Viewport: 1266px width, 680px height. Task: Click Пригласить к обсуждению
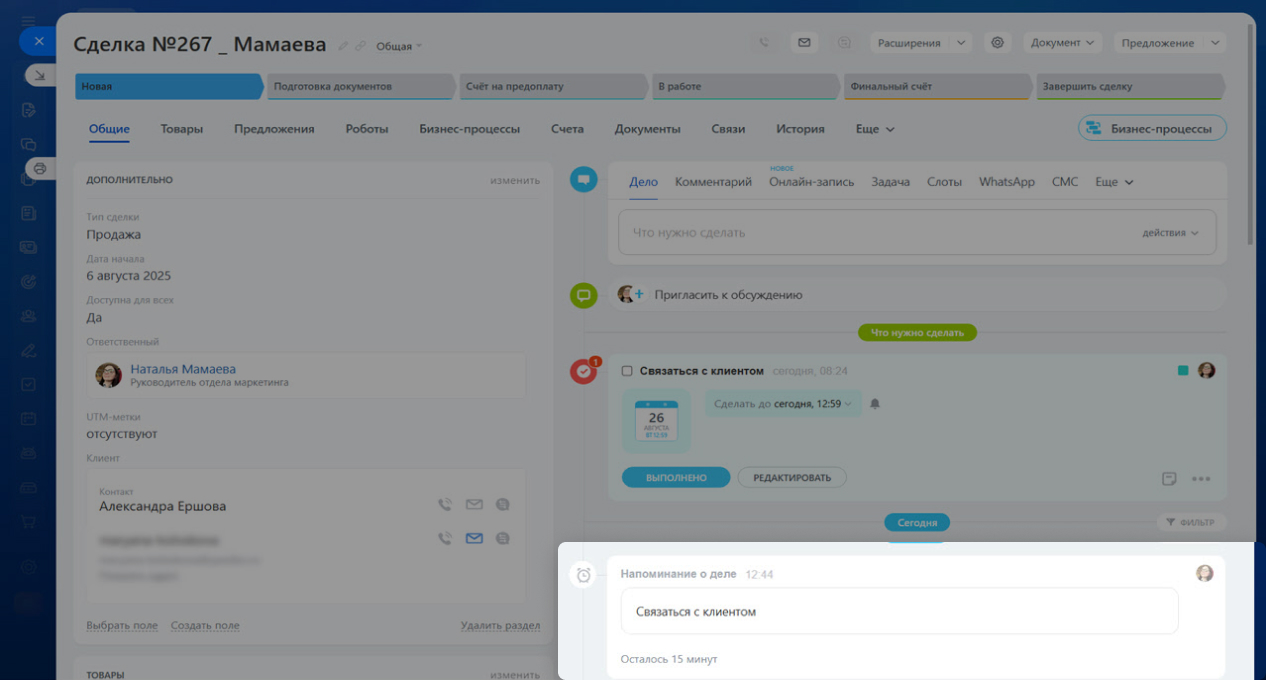click(x=728, y=295)
